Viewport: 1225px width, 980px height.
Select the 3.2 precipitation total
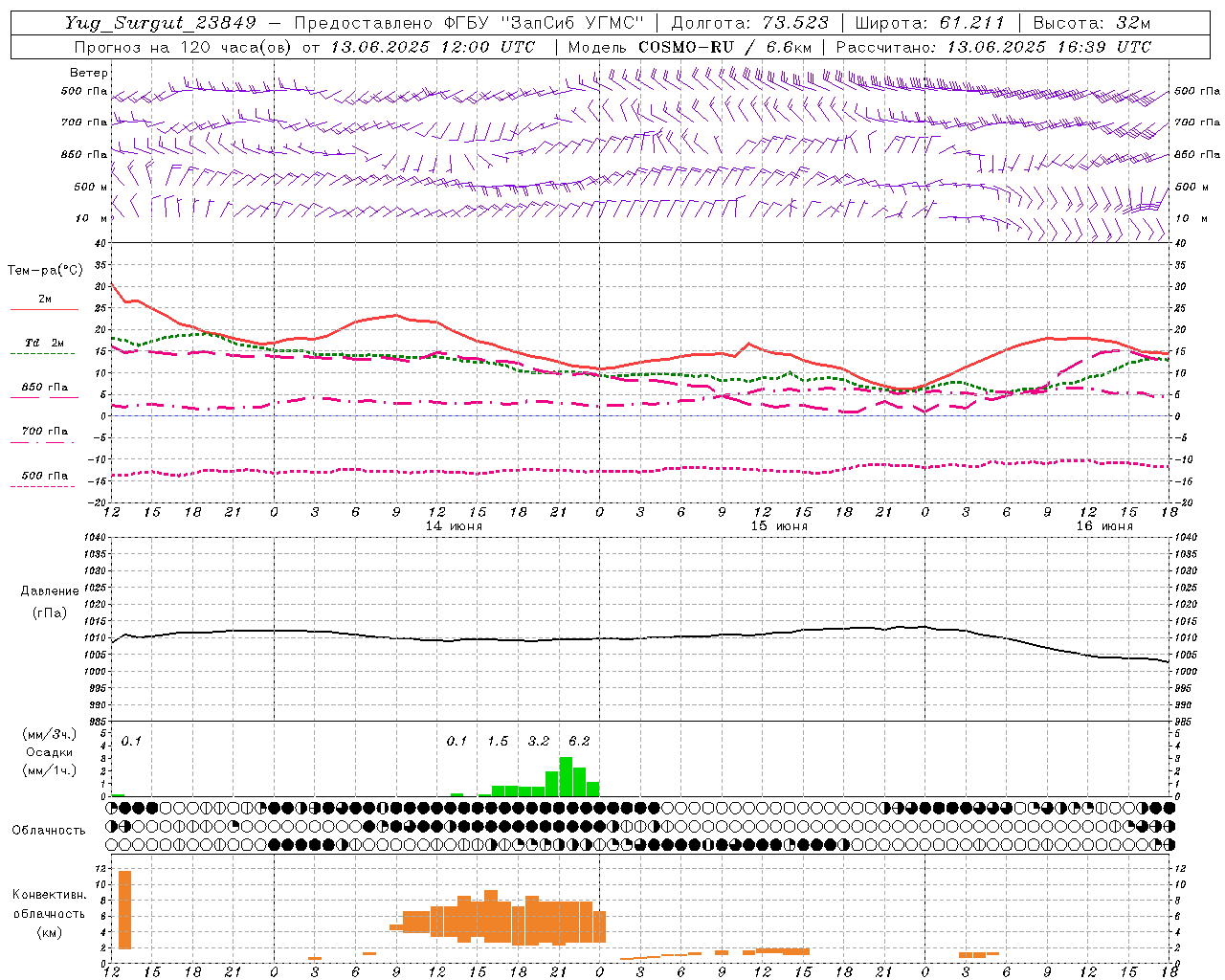click(x=539, y=741)
